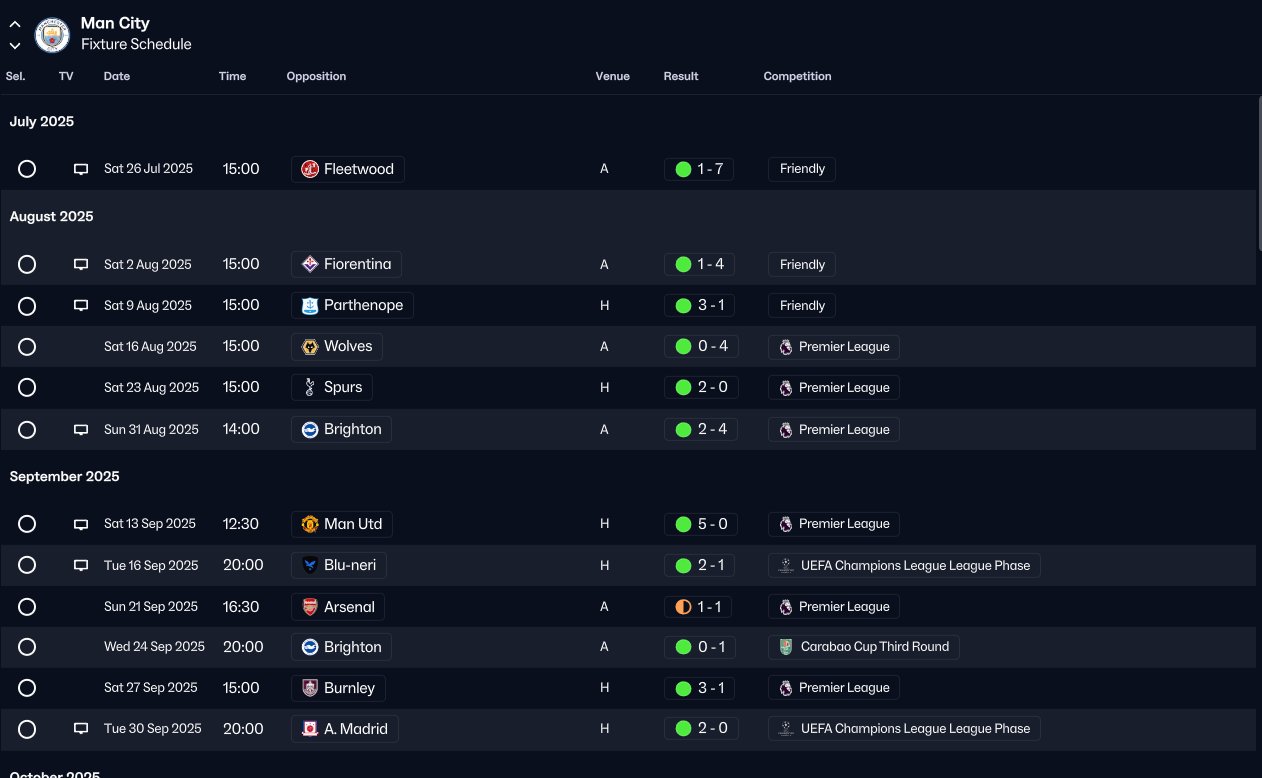Viewport: 1262px width, 778px height.
Task: Sort by the Competition column header
Action: click(797, 76)
